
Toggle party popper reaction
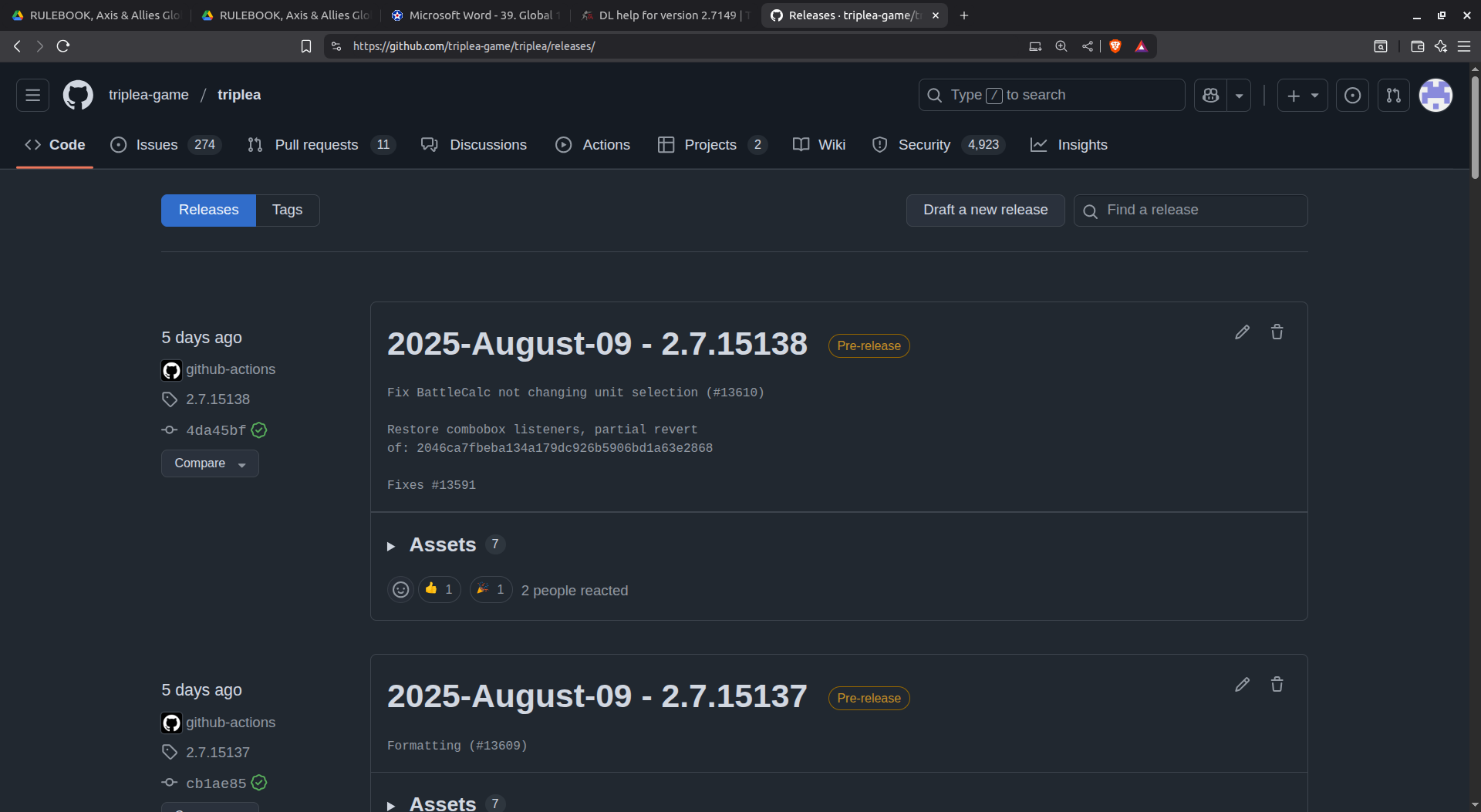point(491,589)
